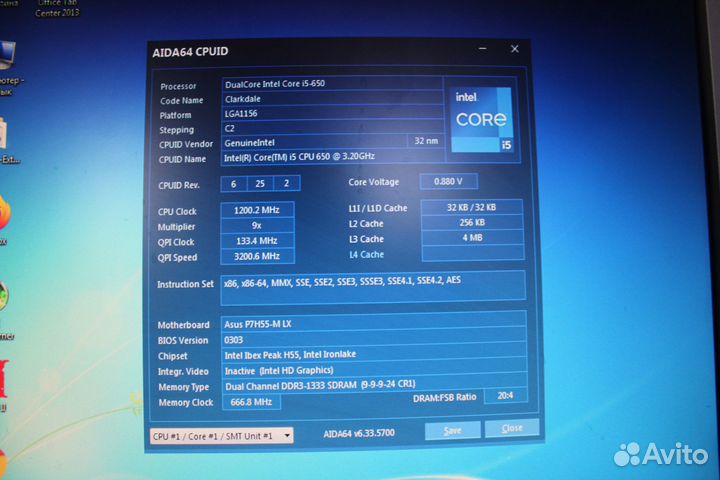Click the Intel Core i5 logo
The image size is (720, 480).
(482, 120)
